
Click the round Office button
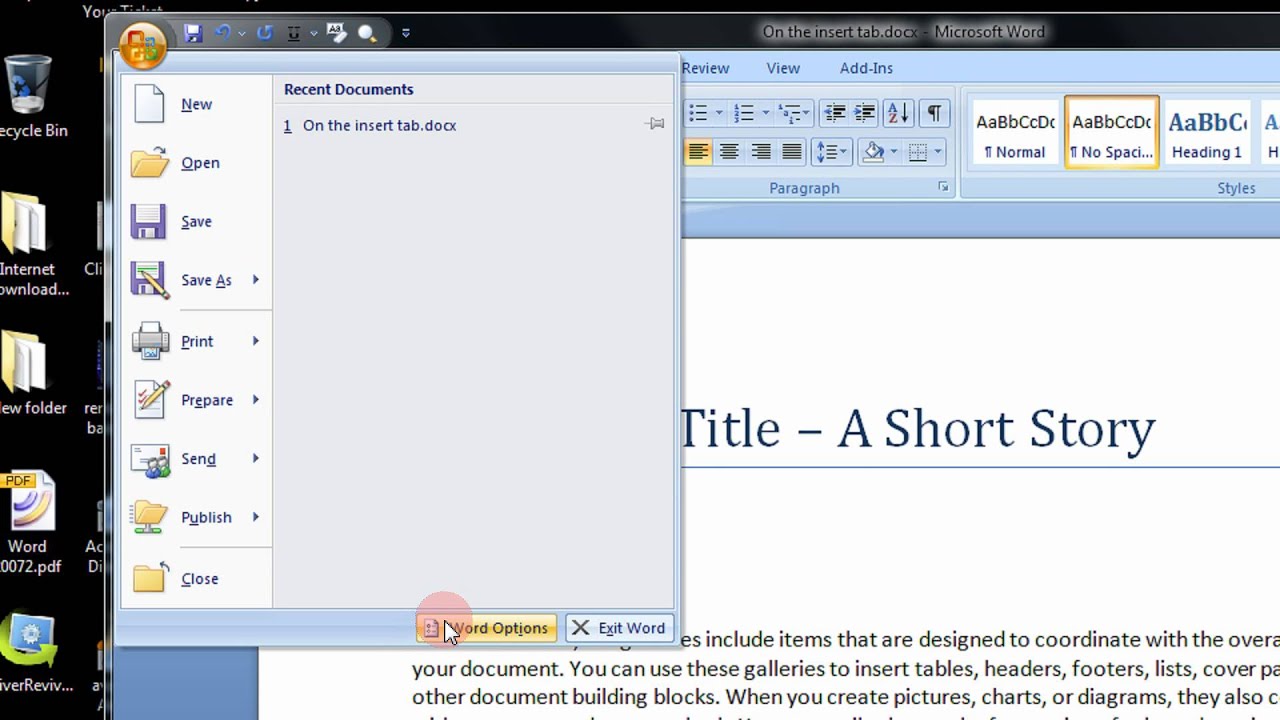142,43
